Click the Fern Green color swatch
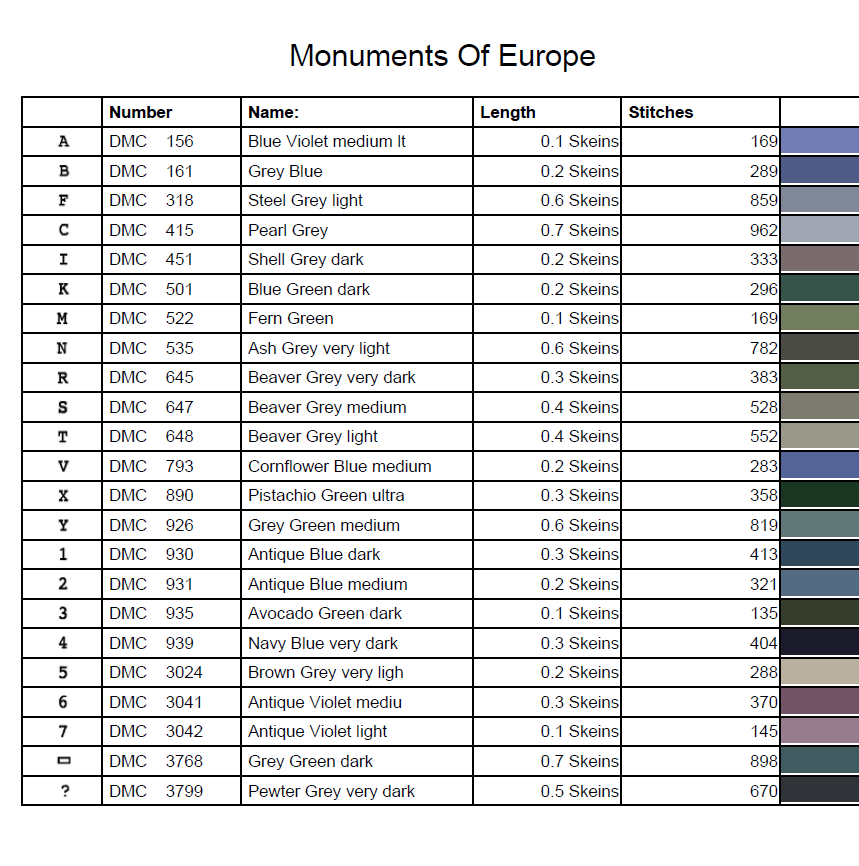The image size is (859, 866). [819, 318]
